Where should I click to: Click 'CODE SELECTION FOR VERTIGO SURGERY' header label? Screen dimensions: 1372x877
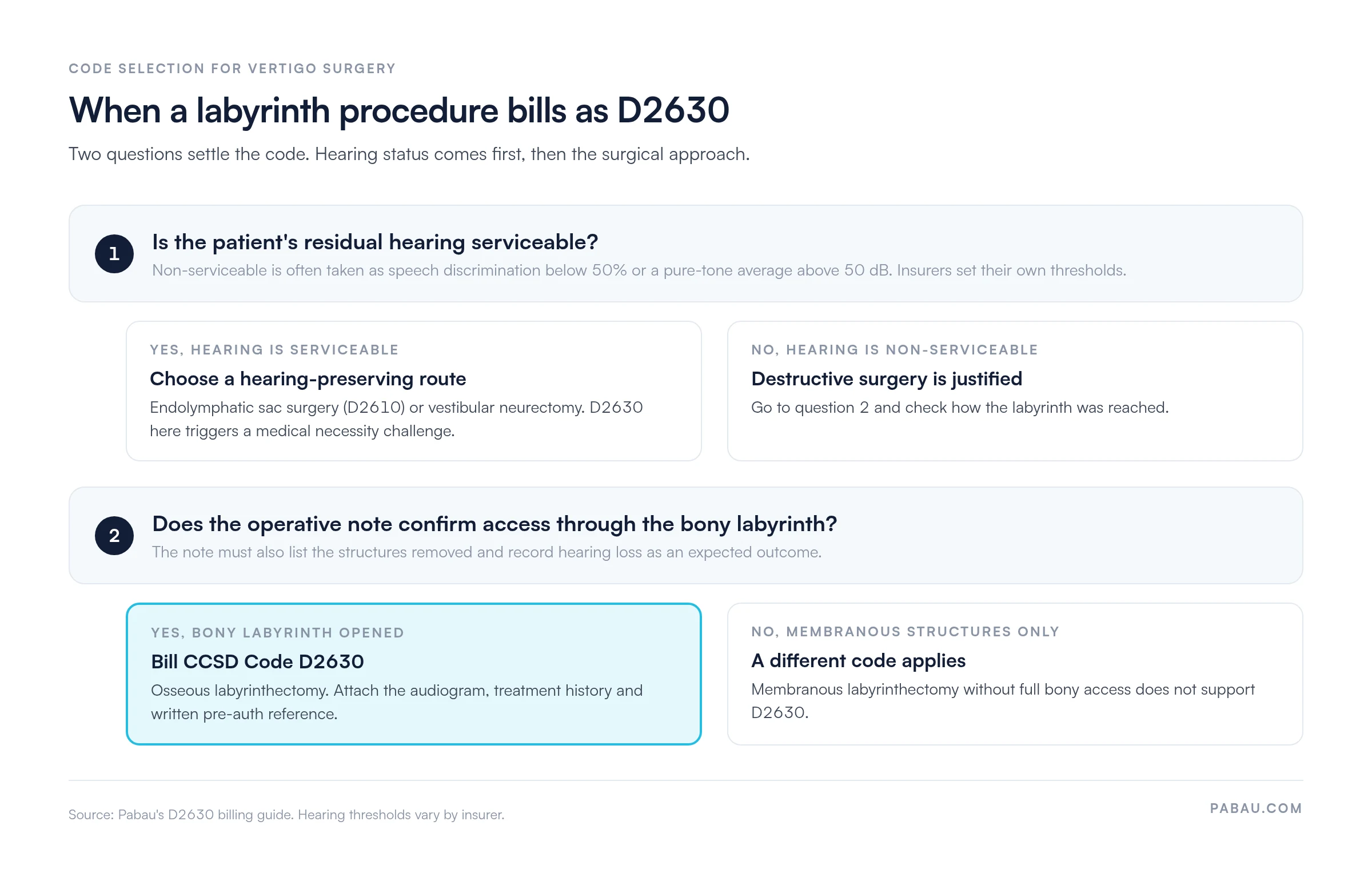click(x=232, y=69)
